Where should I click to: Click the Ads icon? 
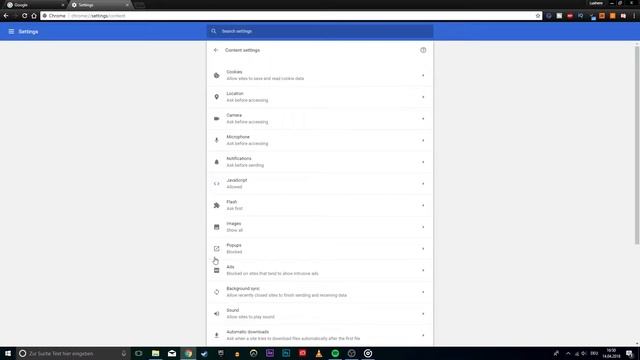[x=217, y=270]
